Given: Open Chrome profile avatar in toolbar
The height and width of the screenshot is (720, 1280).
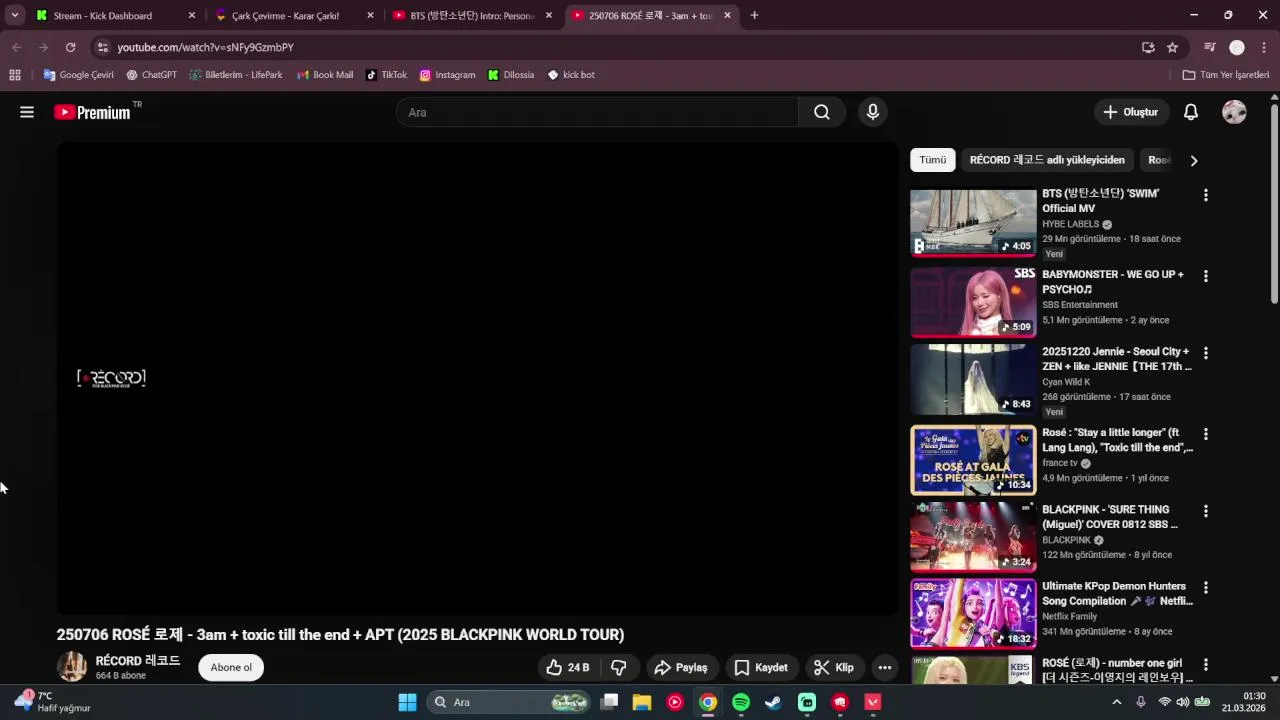Looking at the screenshot, I should pos(1237,47).
